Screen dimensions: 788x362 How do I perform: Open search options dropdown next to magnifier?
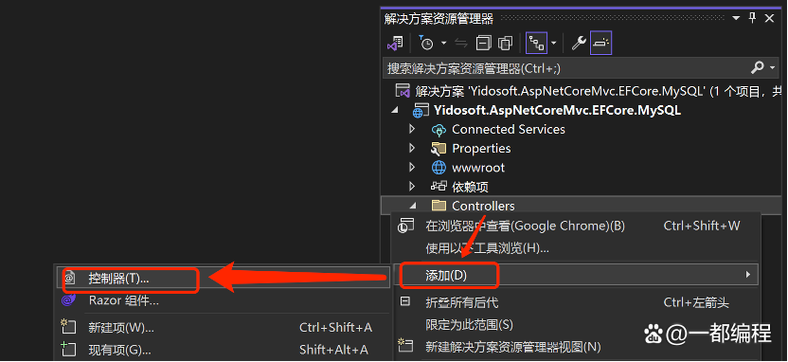[x=772, y=68]
